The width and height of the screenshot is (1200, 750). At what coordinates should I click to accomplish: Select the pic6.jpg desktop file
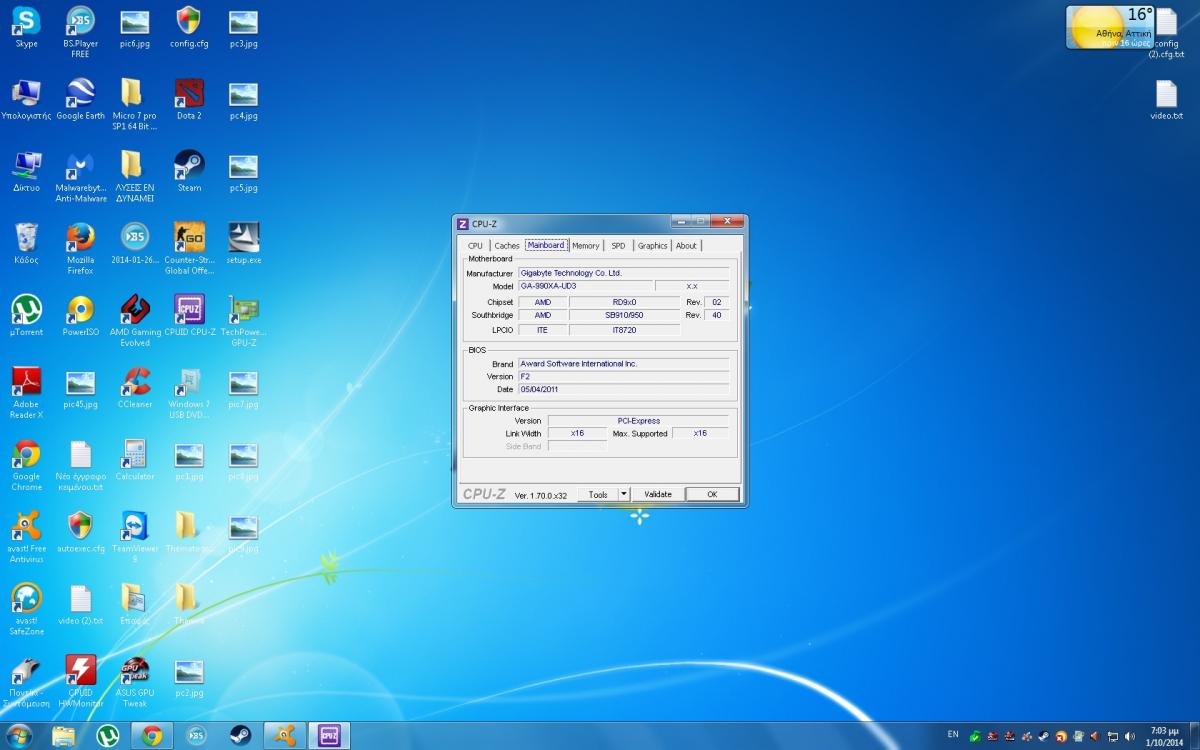pyautogui.click(x=135, y=28)
